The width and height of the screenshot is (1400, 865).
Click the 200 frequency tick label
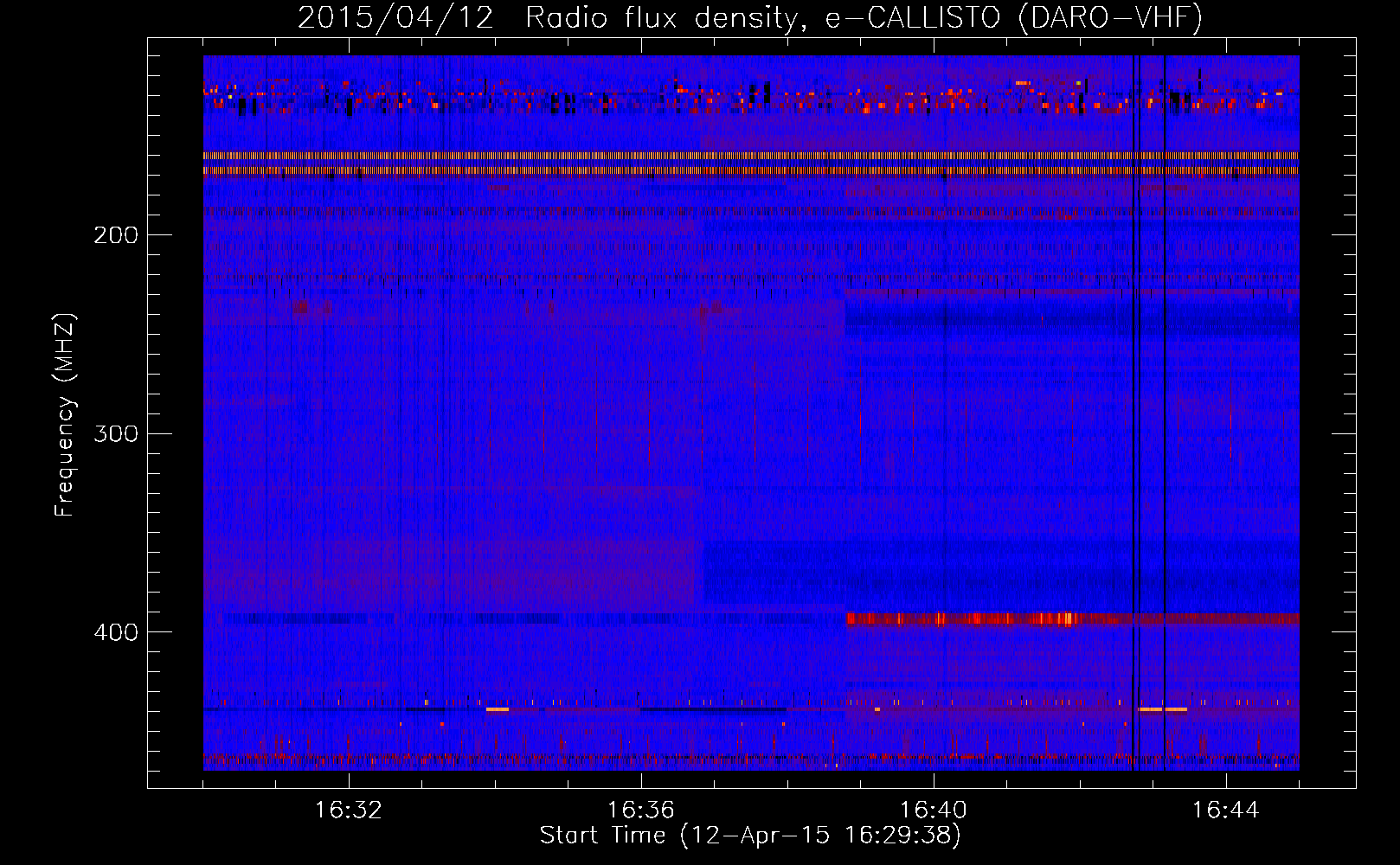pyautogui.click(x=116, y=235)
